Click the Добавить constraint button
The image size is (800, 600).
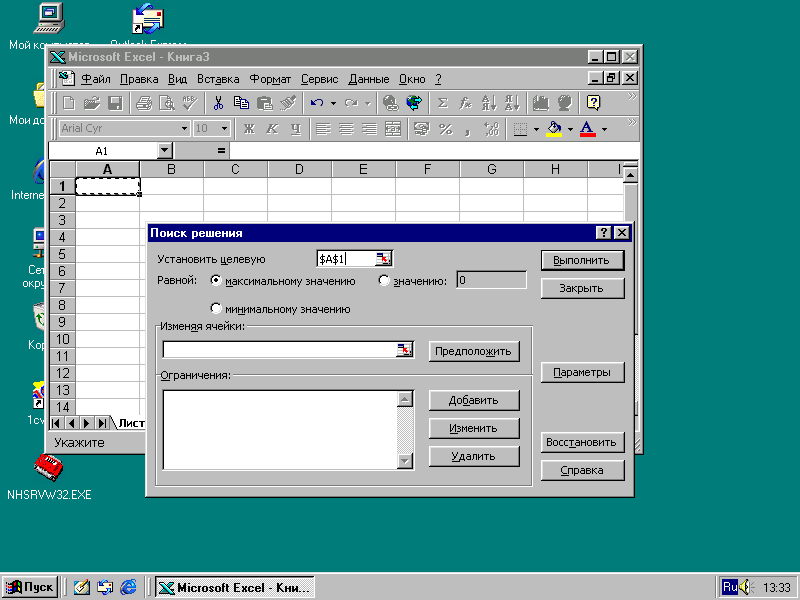474,401
